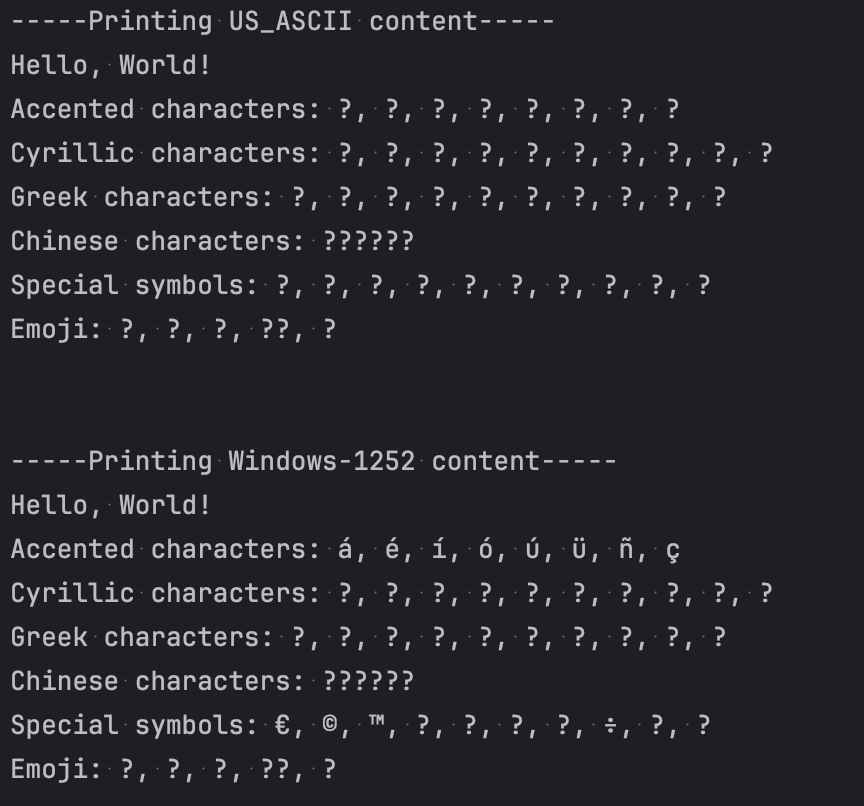The width and height of the screenshot is (864, 806).
Task: Click the euro € symbol
Action: pyautogui.click(x=282, y=725)
